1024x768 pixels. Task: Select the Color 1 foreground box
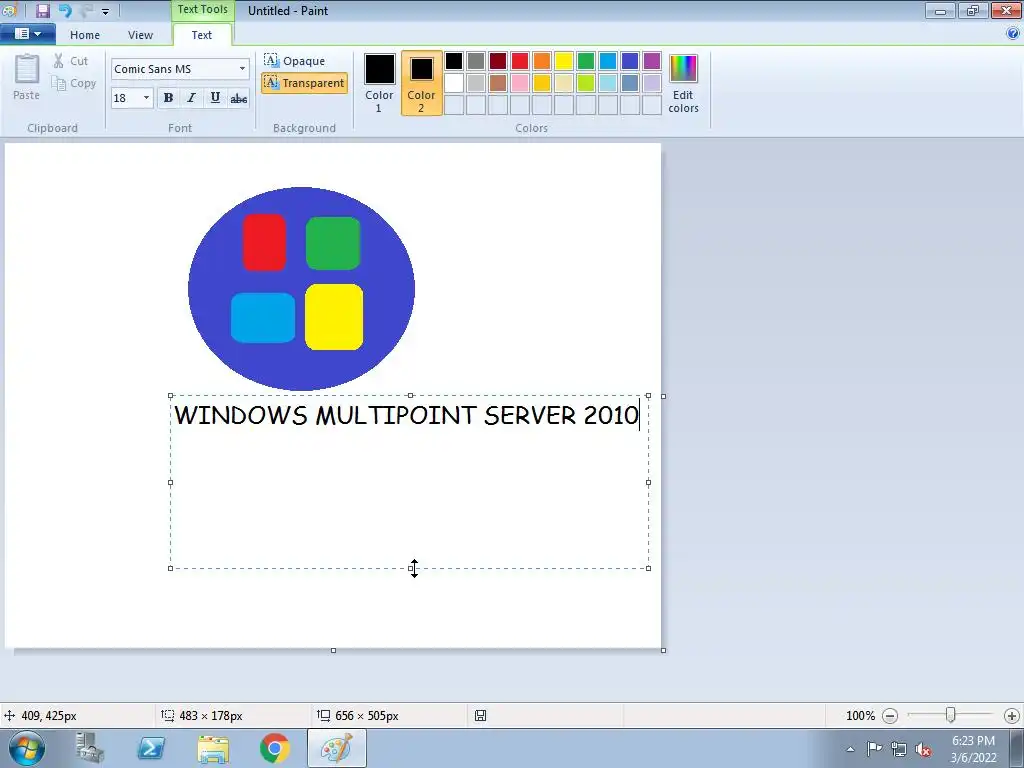379,83
